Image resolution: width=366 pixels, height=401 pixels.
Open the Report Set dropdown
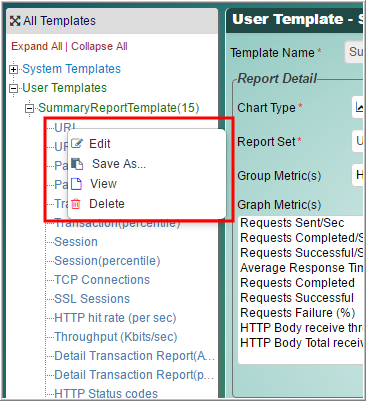(358, 141)
